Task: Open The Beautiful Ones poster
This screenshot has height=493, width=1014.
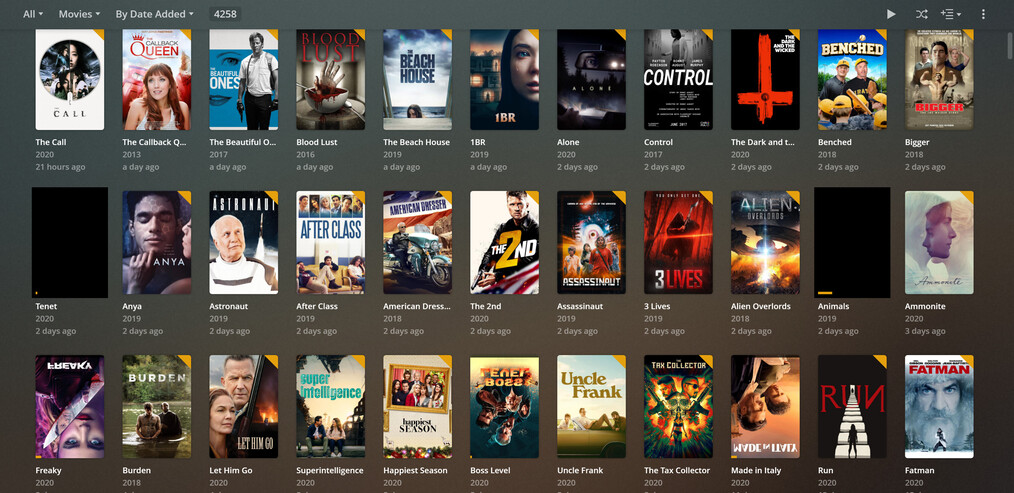Action: pyautogui.click(x=243, y=80)
